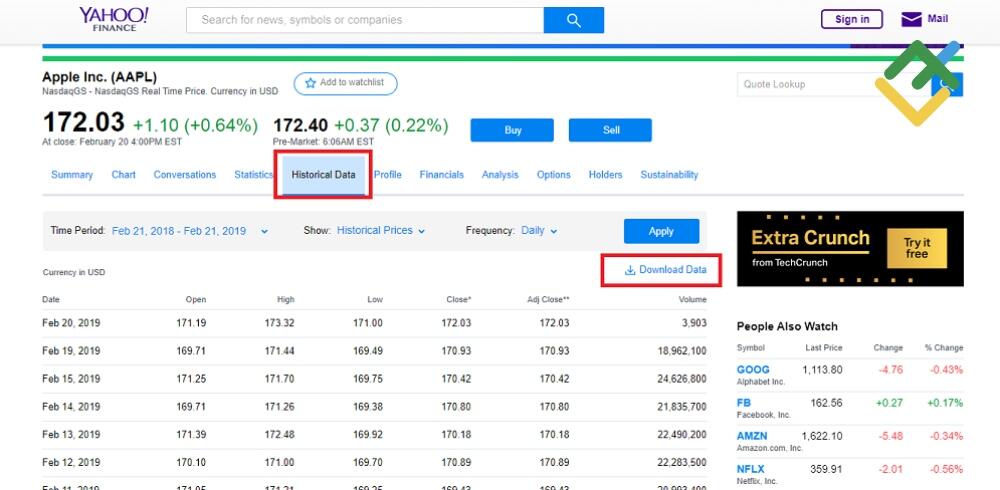Screen dimensions: 1000x490
Task: Click the Feb 20, 2019 date cell
Action: tap(71, 323)
